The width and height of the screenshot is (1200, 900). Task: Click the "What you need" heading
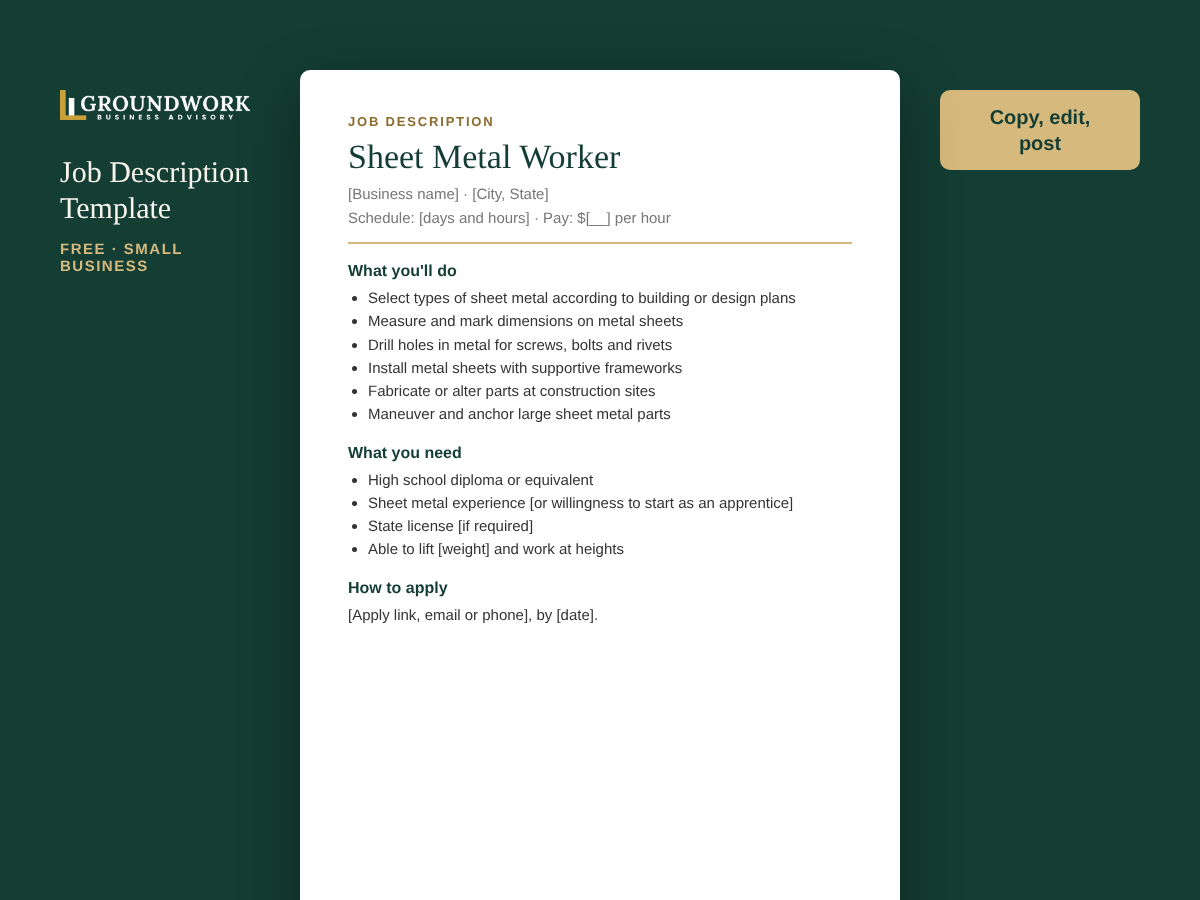pyautogui.click(x=405, y=453)
